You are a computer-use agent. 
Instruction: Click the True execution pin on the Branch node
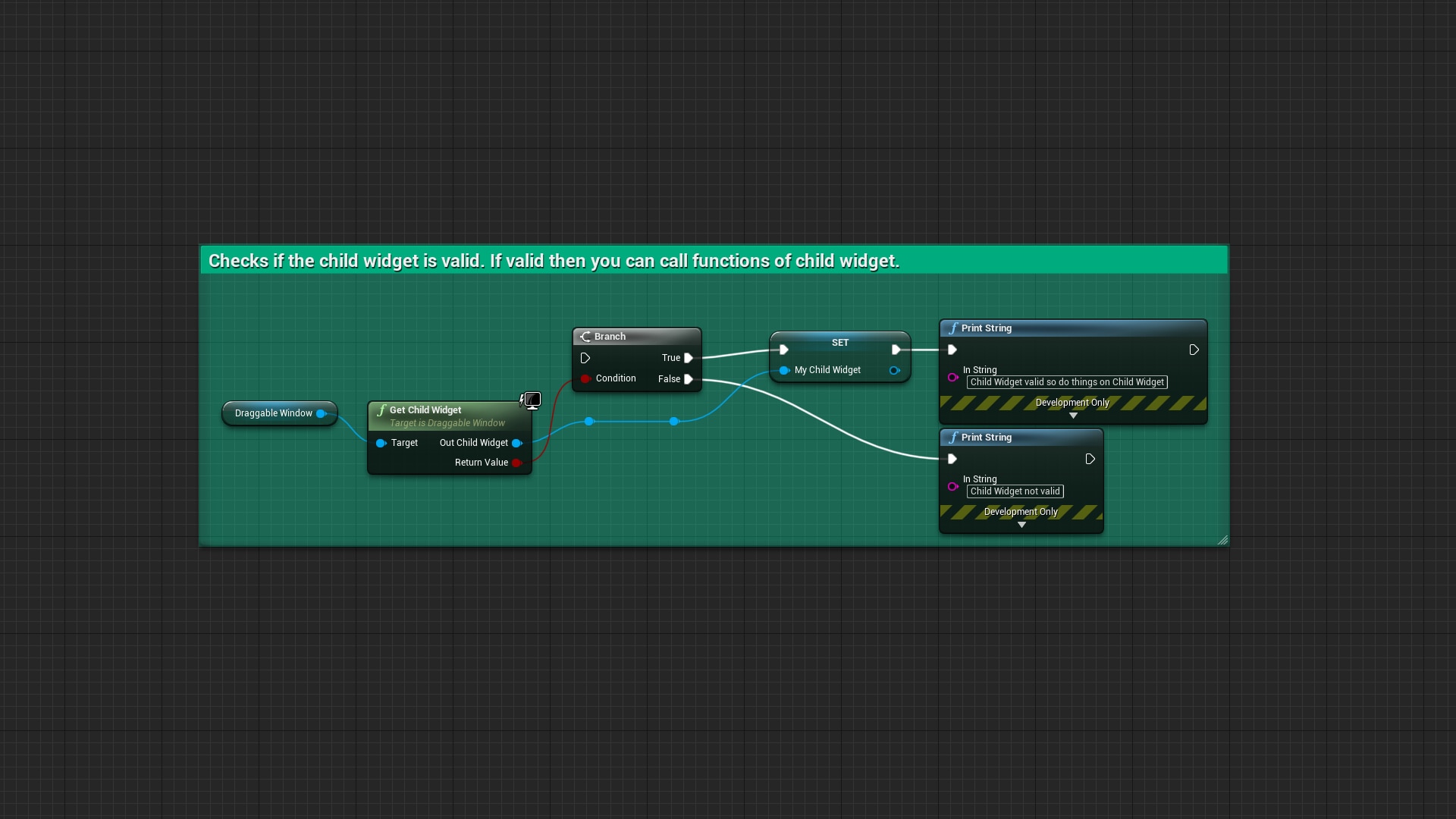[x=688, y=358]
